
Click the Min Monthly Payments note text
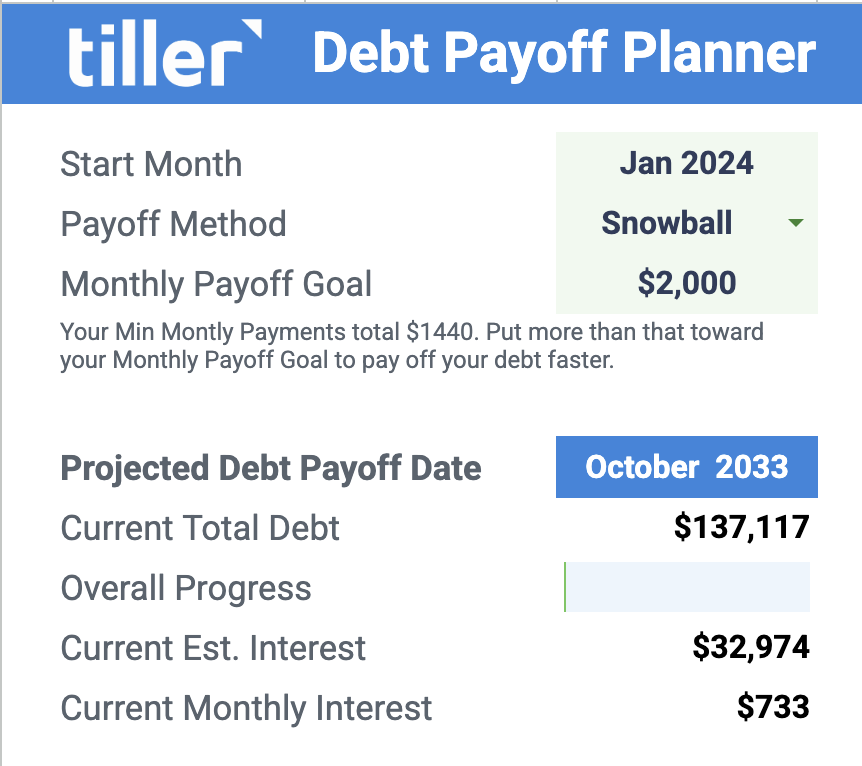point(412,346)
